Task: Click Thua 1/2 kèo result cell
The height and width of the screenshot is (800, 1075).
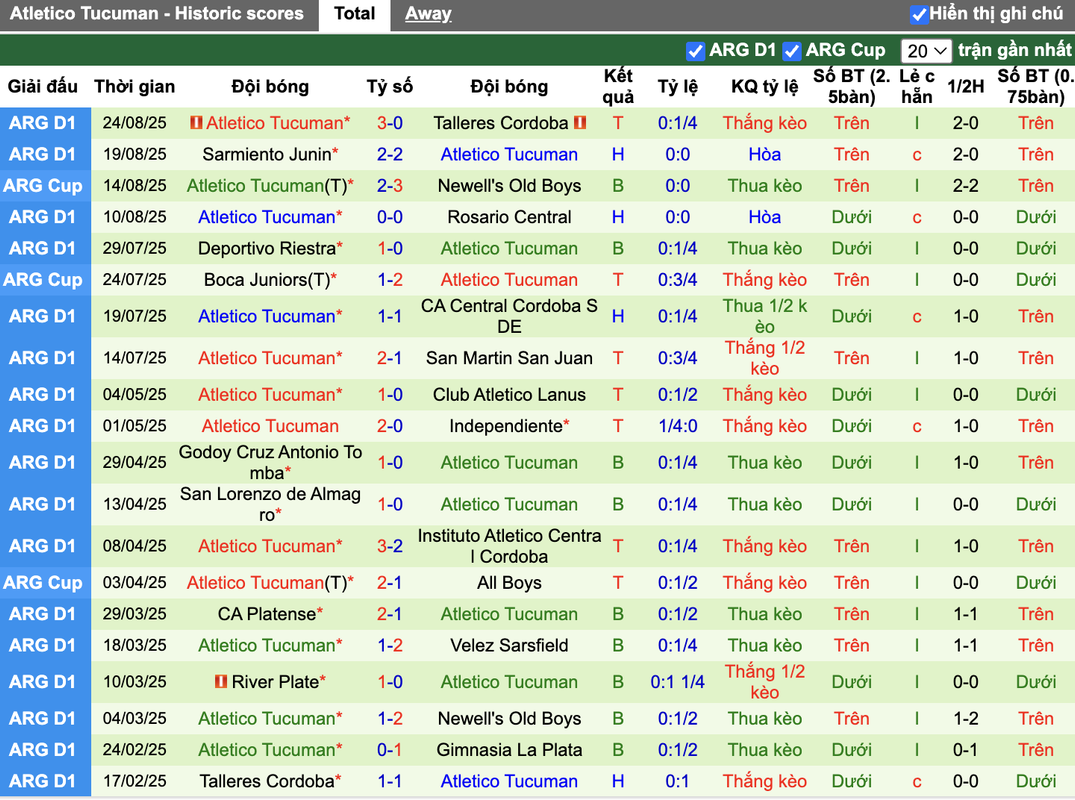Action: [764, 316]
